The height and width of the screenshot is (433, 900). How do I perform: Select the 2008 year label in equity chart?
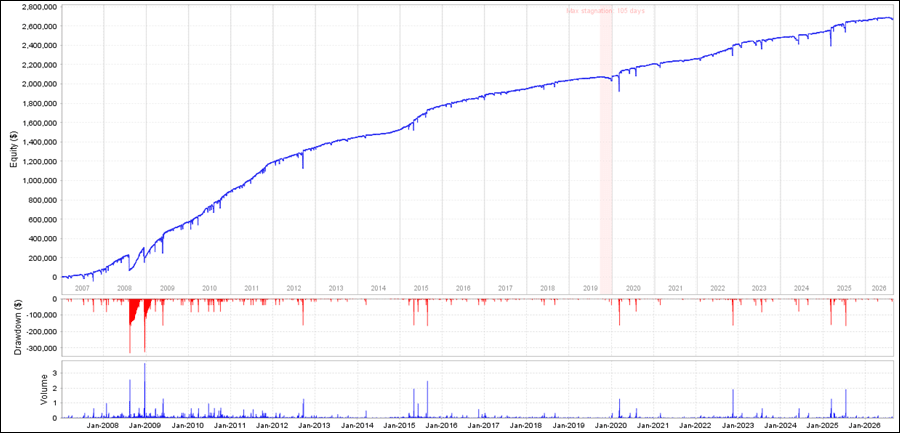click(125, 288)
